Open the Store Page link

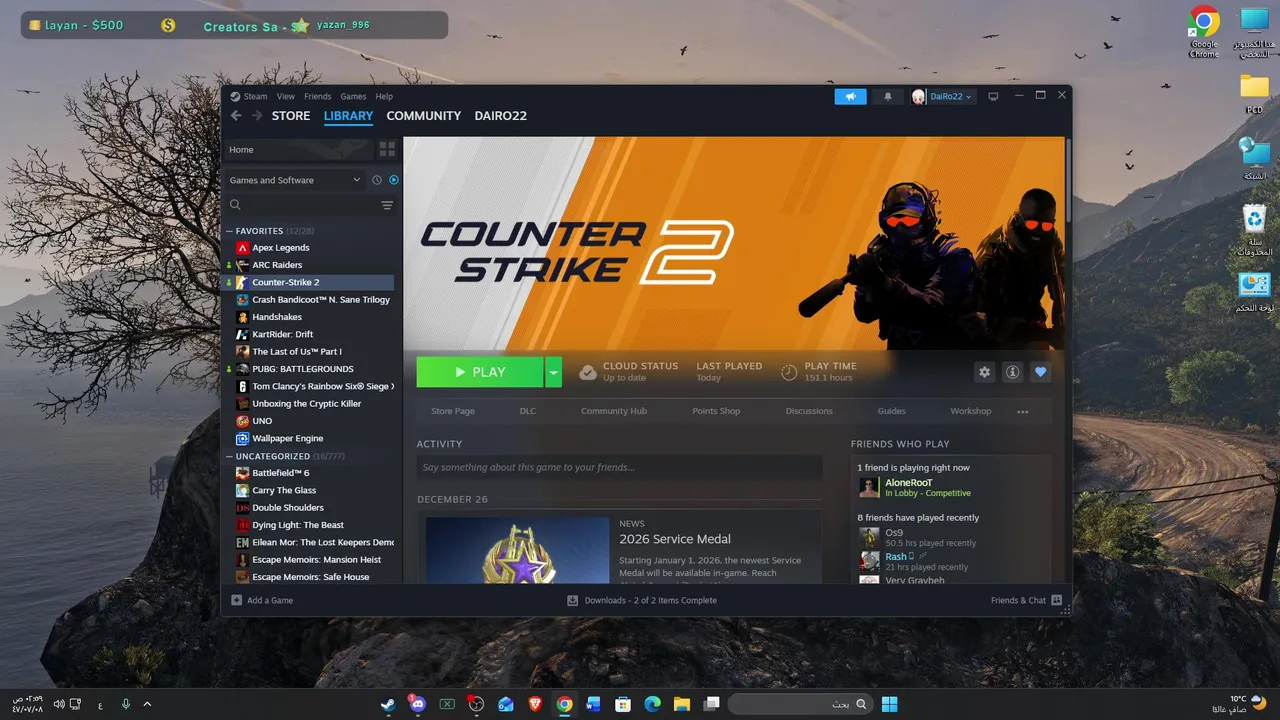pos(453,411)
